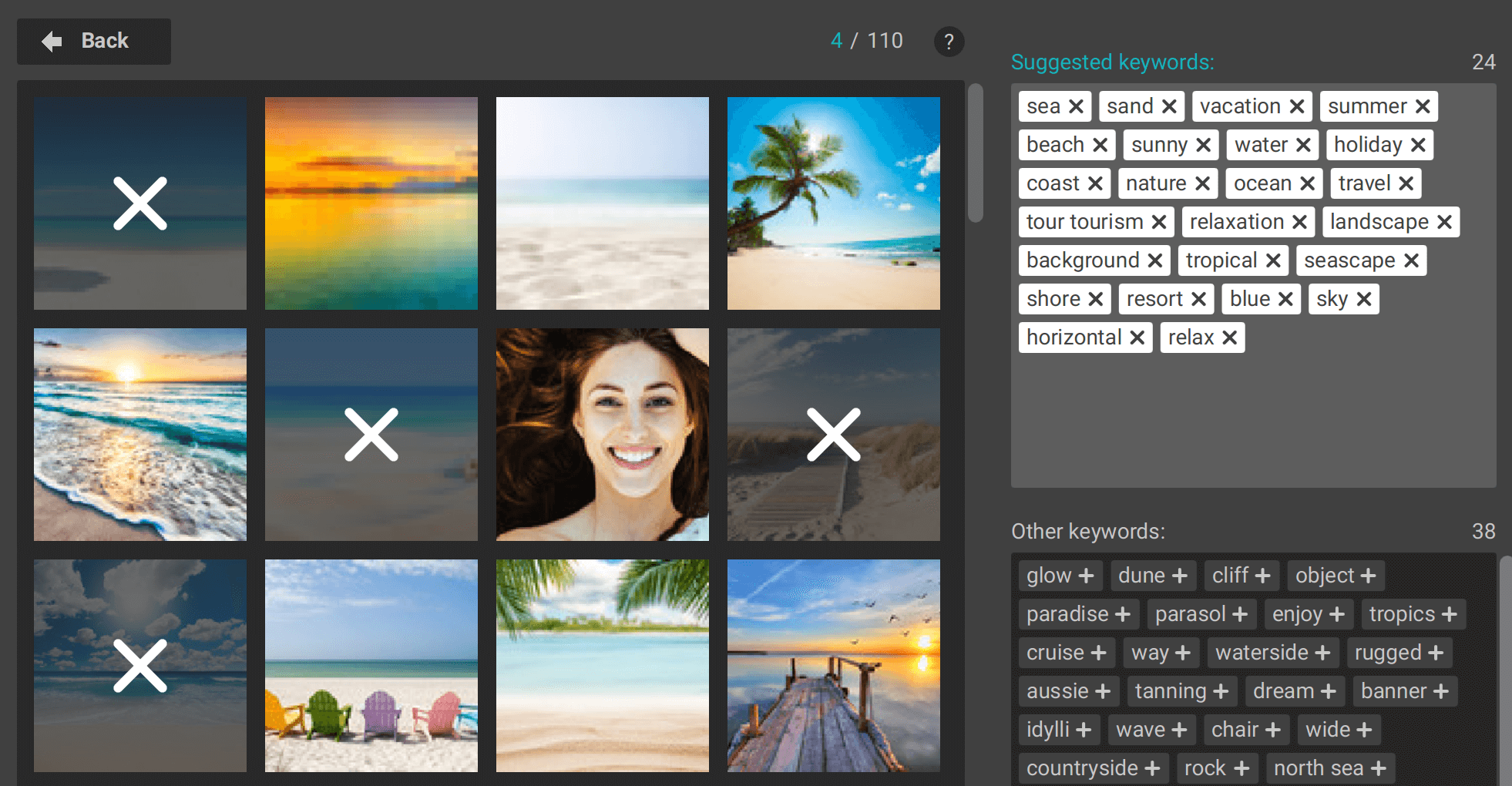Reselect the deselected boardwalk dune thumbnail
Viewport: 1512px width, 786px height.
pos(833,435)
